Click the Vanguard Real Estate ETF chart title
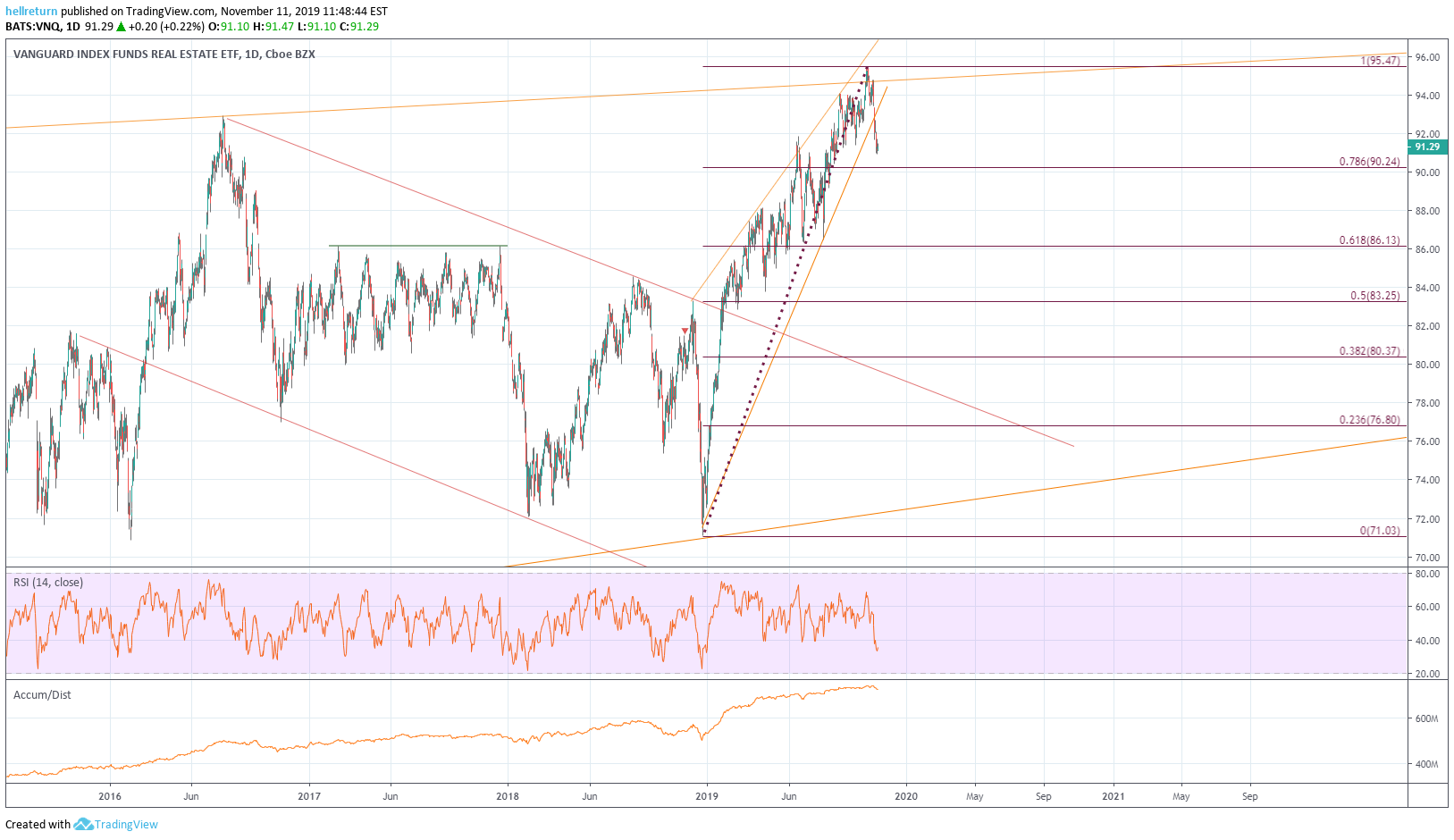This screenshot has height=840, width=1454. click(x=164, y=55)
